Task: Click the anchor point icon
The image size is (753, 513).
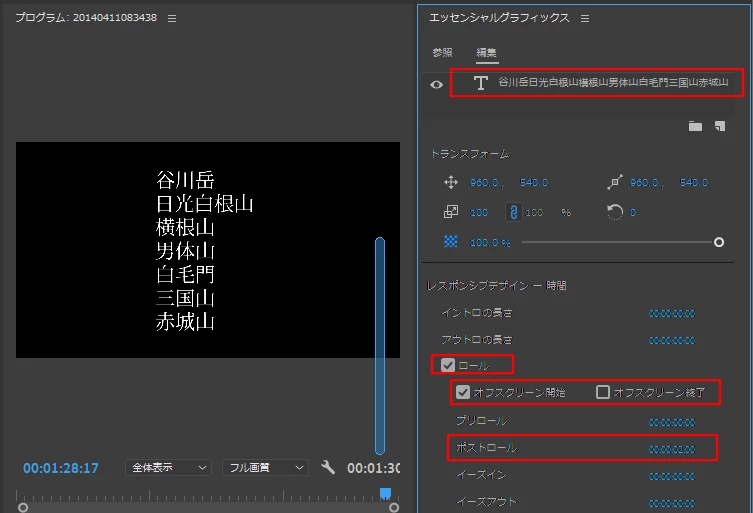Action: (x=615, y=182)
